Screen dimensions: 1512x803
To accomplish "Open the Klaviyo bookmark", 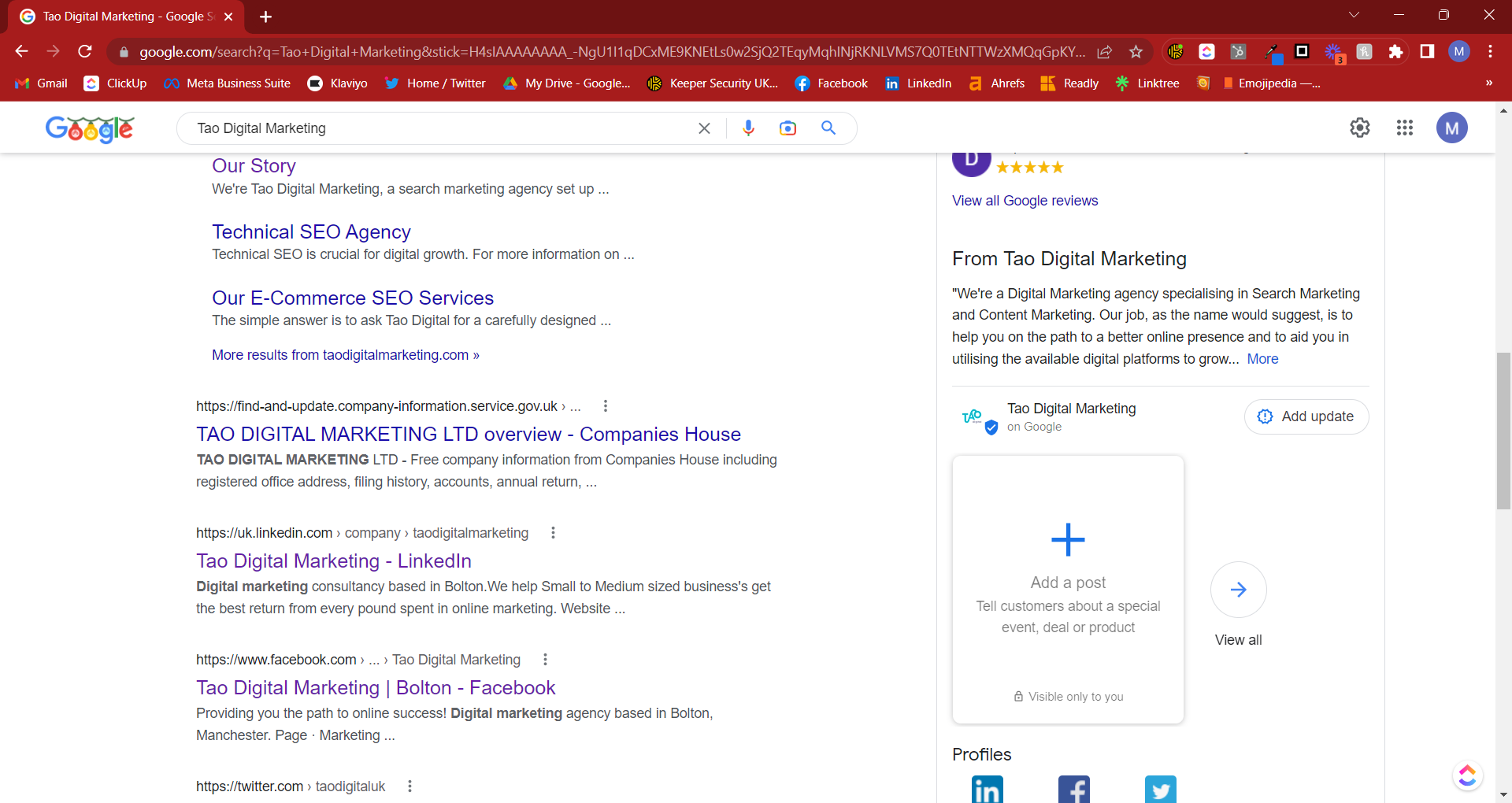I will (338, 83).
